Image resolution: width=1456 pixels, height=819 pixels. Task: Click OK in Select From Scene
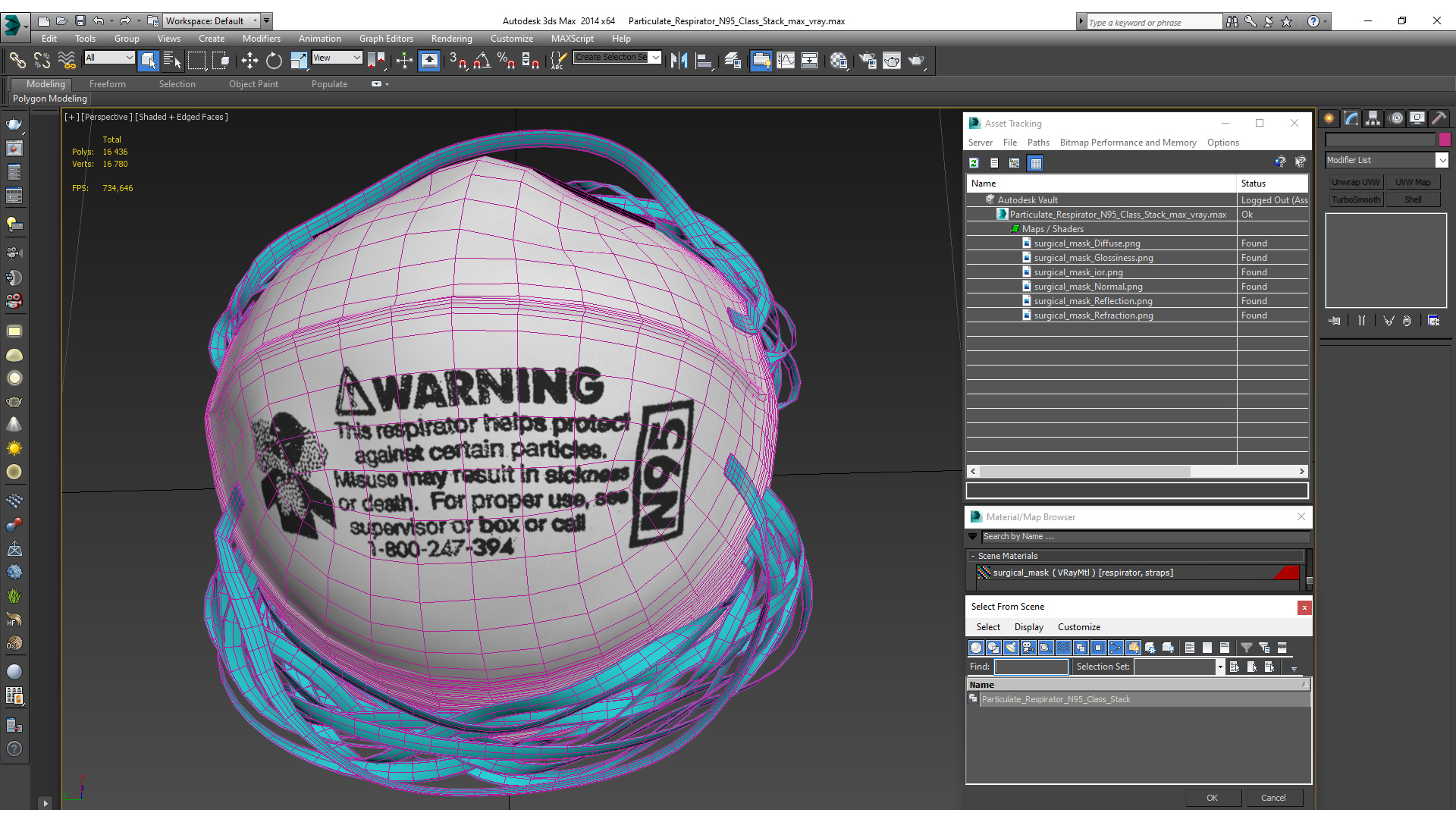(x=1212, y=798)
